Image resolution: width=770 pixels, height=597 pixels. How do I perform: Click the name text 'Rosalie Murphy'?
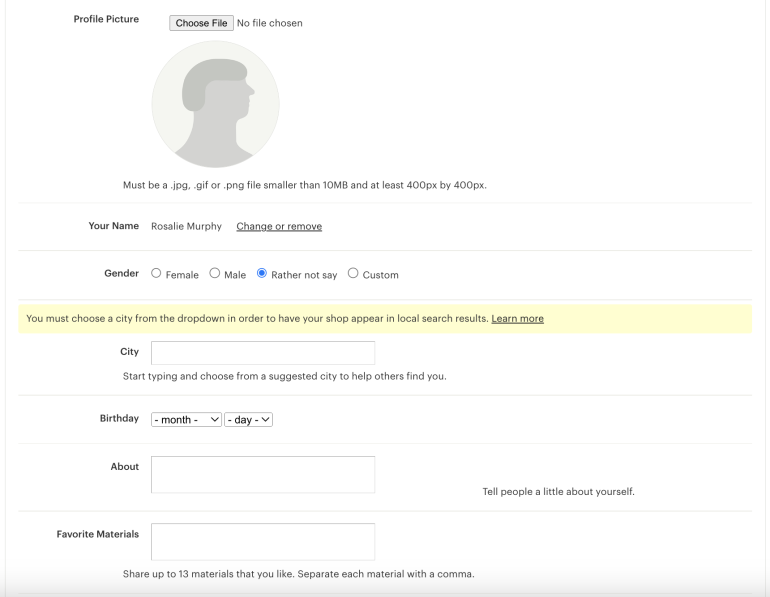click(186, 226)
